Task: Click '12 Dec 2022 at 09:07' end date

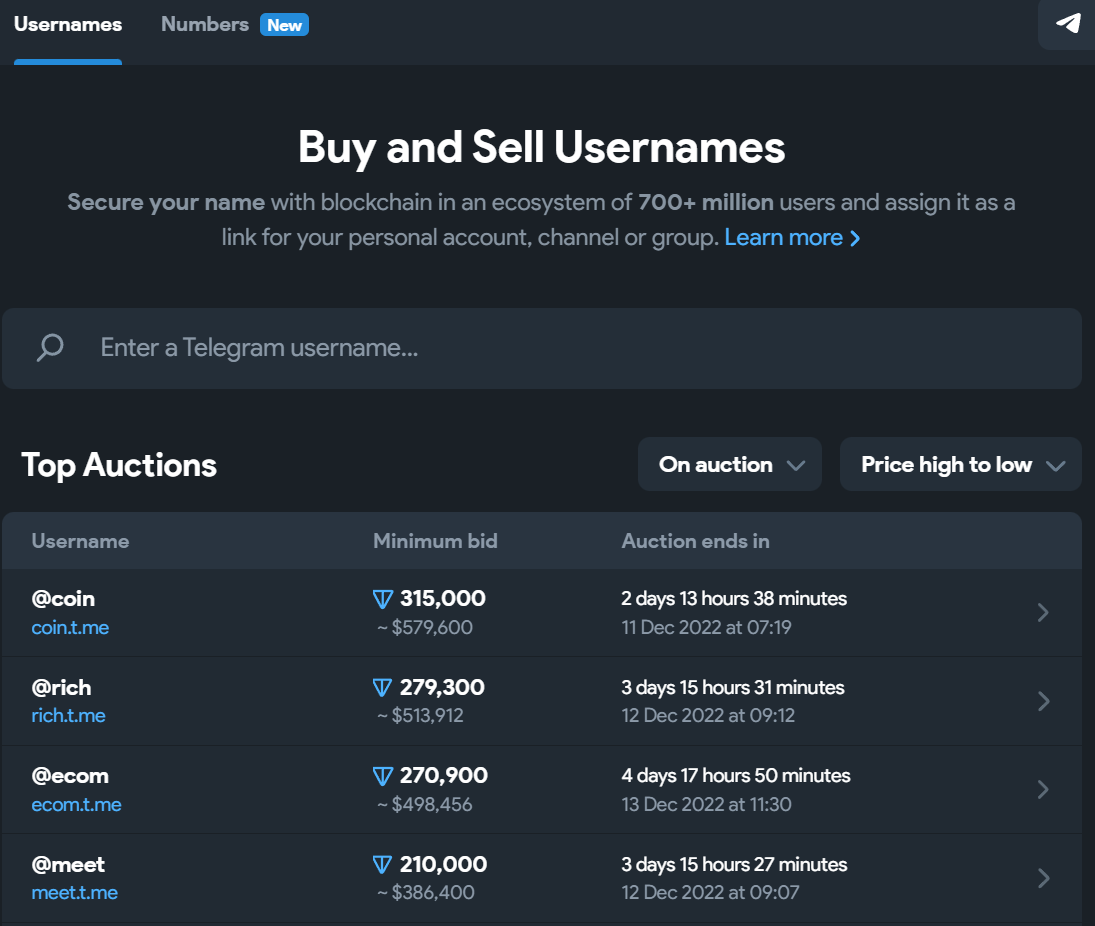Action: 710,892
